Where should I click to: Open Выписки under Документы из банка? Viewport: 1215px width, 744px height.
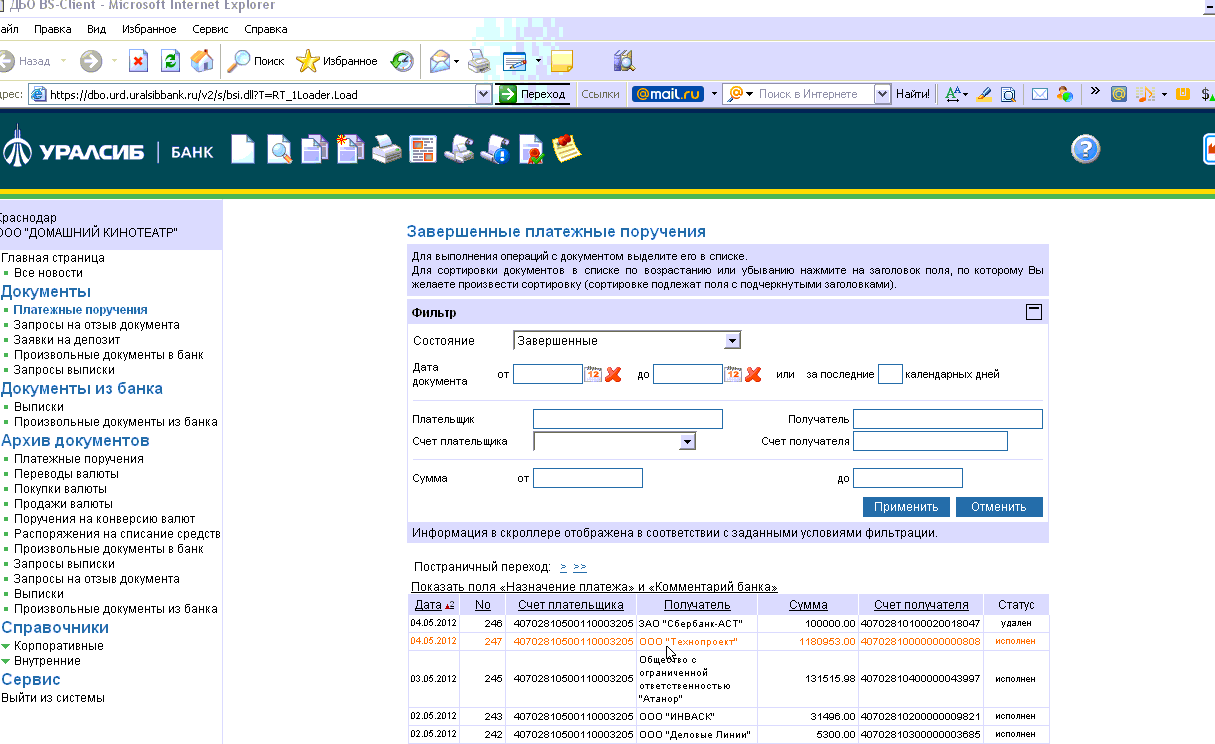point(38,407)
